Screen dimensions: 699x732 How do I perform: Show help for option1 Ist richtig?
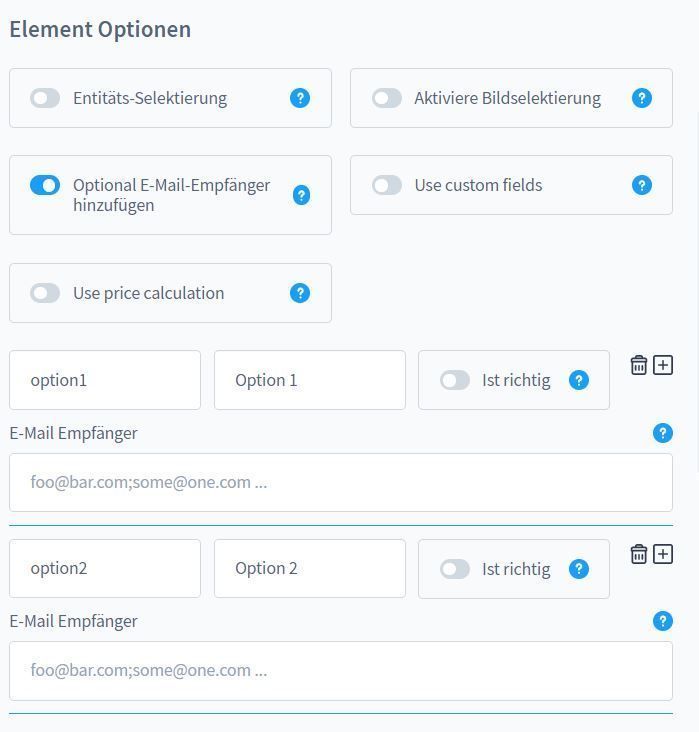(x=579, y=380)
